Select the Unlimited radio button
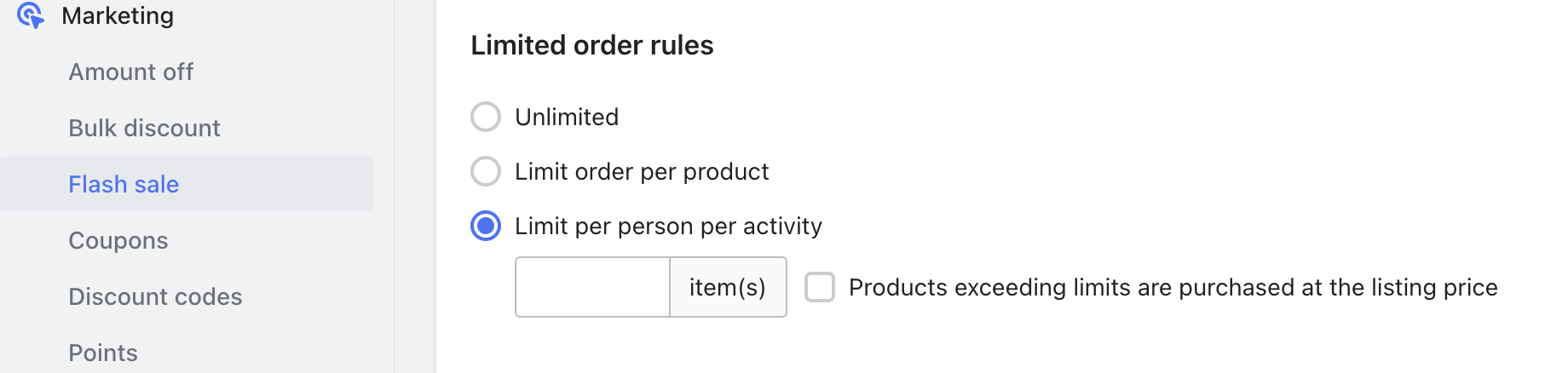 point(486,117)
